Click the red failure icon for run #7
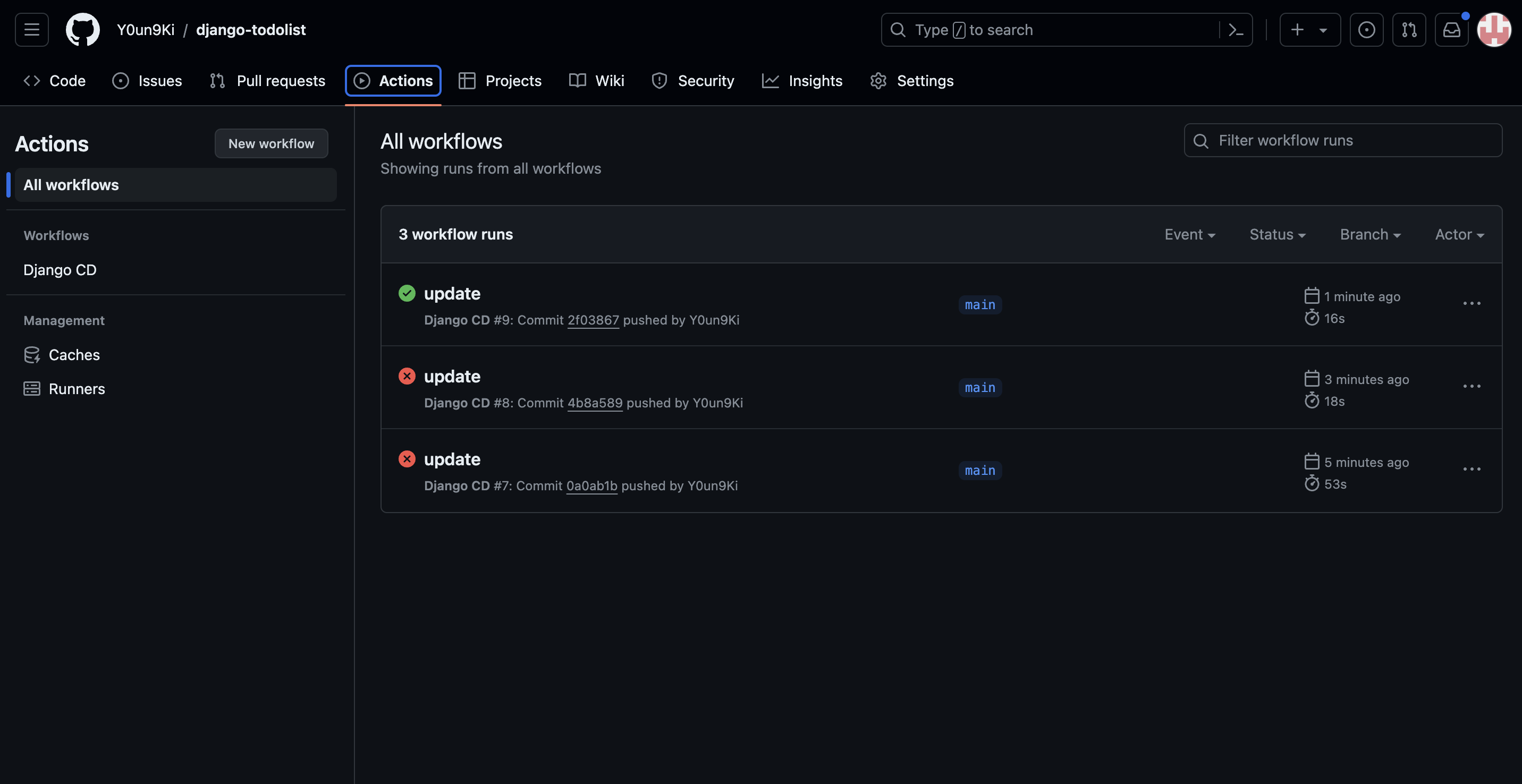1522x784 pixels. point(407,458)
